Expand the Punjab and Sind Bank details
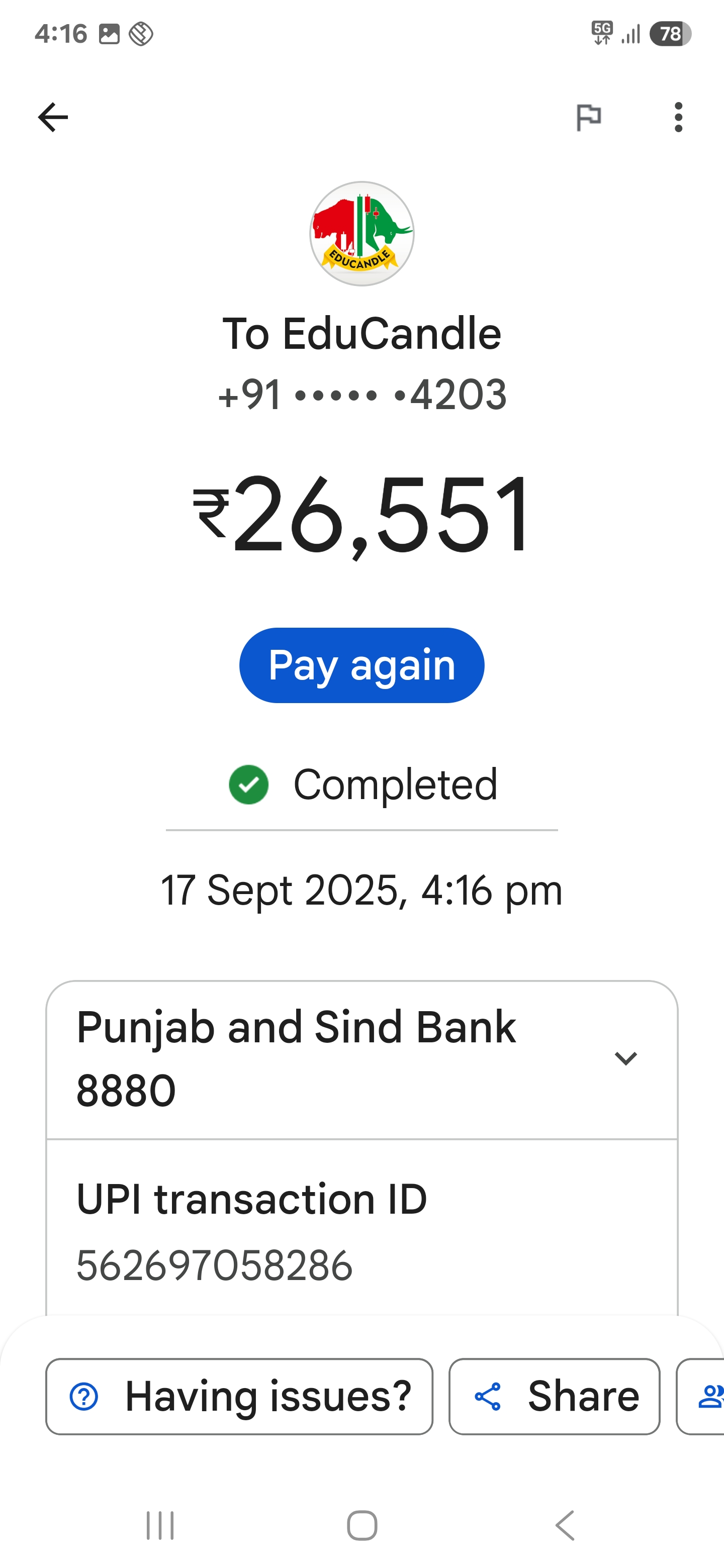The width and height of the screenshot is (724, 1568). pos(625,1058)
